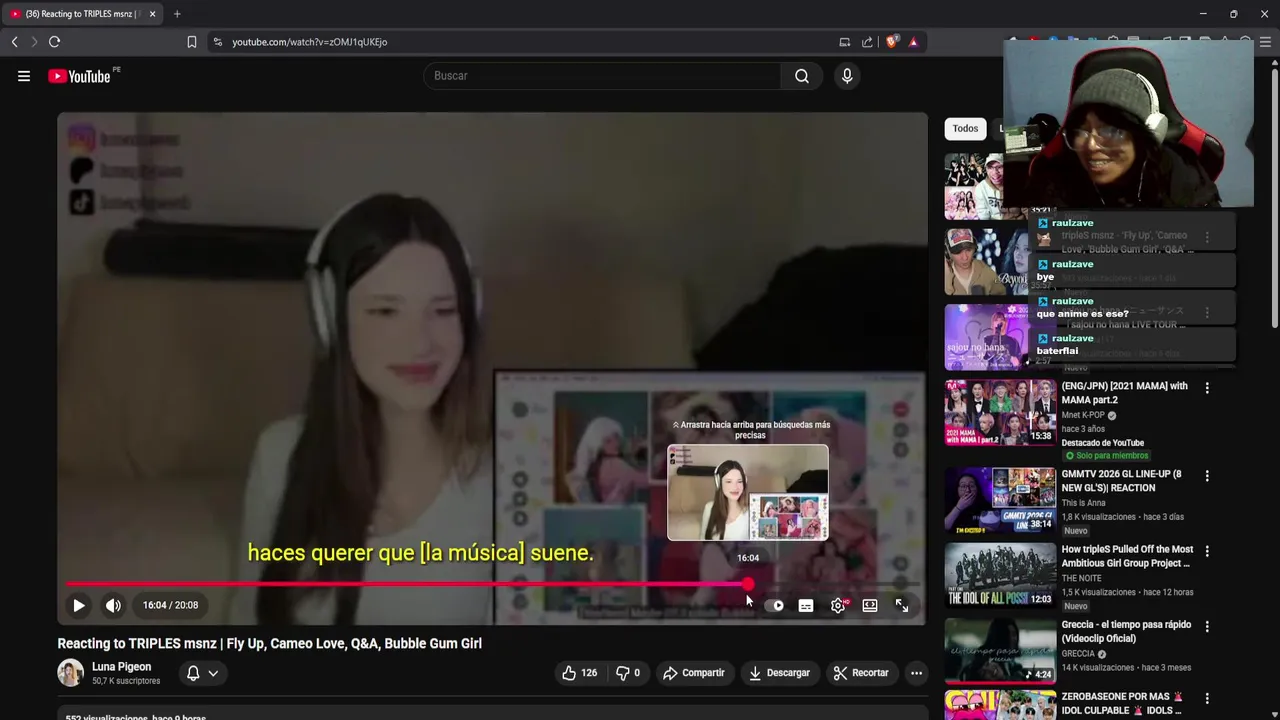
Task: Click the Recortar clip button
Action: (862, 673)
